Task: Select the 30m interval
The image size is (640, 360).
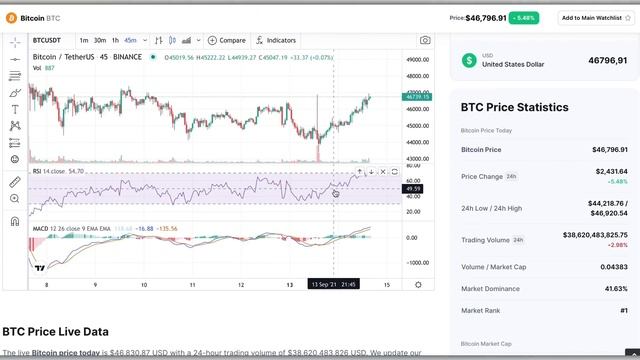Action: (x=100, y=40)
